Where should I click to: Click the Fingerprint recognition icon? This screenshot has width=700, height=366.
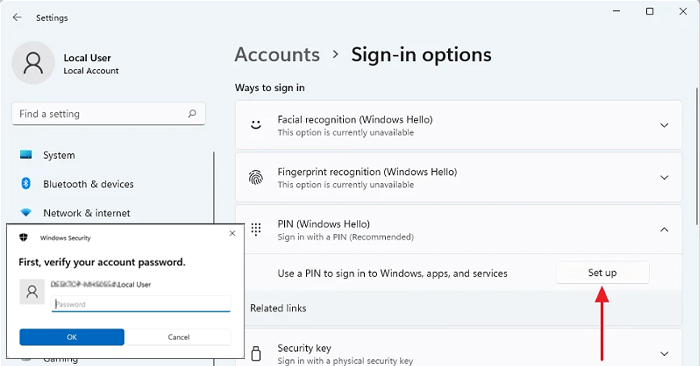256,177
